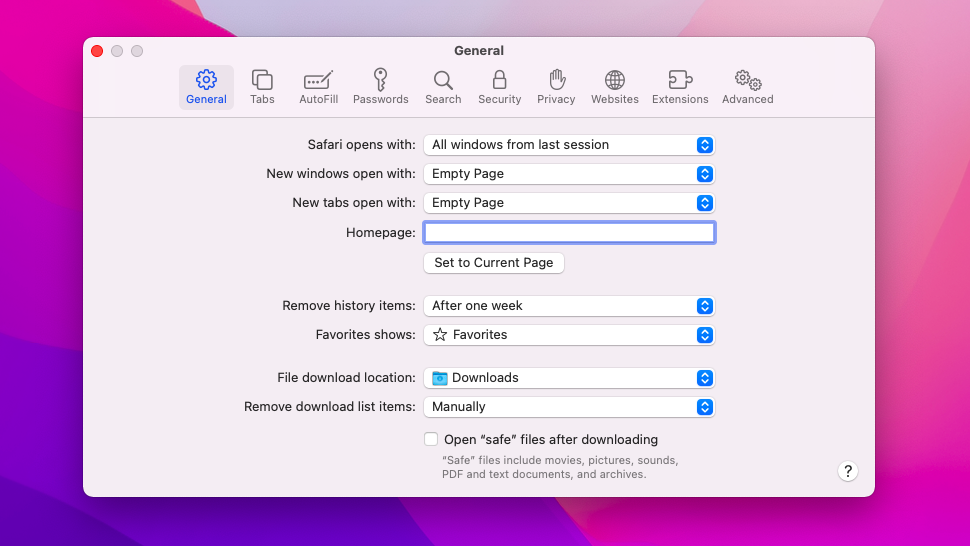Focus the Homepage text field
Screen dimensions: 970x546
coord(569,232)
